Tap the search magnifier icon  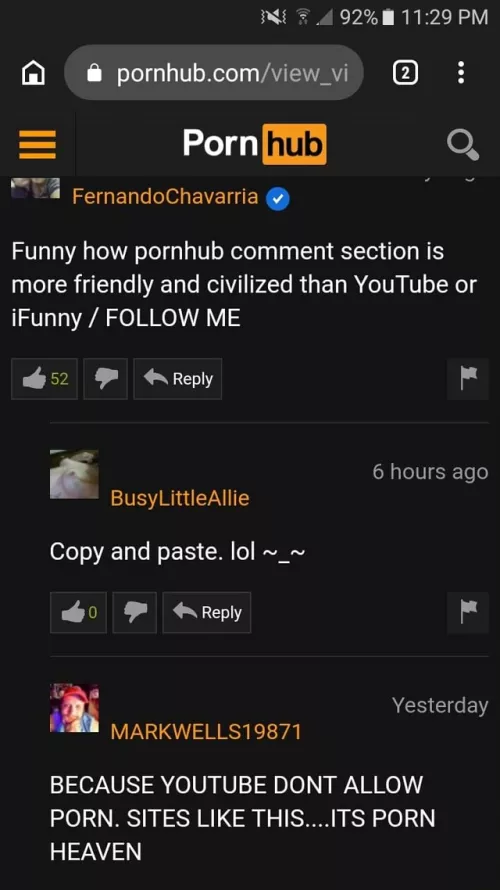point(463,144)
